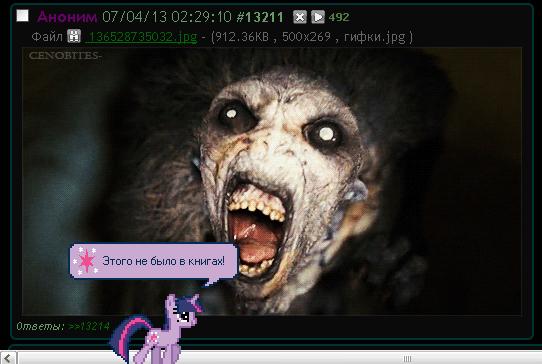Follow the reply link >>13214
This screenshot has height=364, width=542.
coord(89,326)
